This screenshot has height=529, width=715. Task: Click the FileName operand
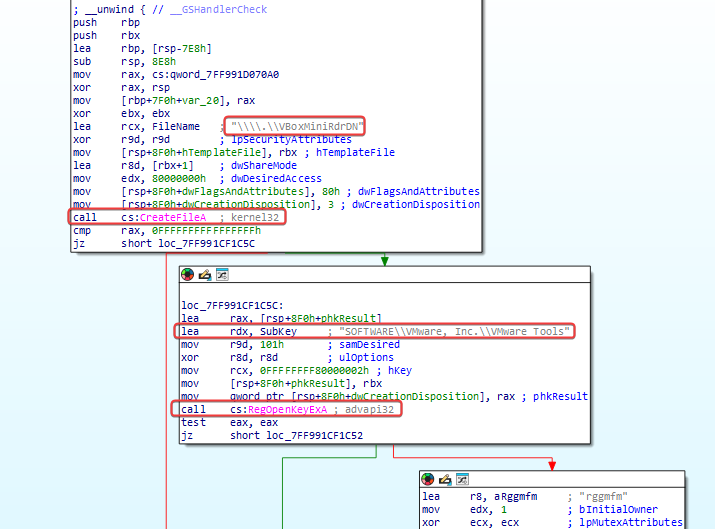click(x=176, y=126)
